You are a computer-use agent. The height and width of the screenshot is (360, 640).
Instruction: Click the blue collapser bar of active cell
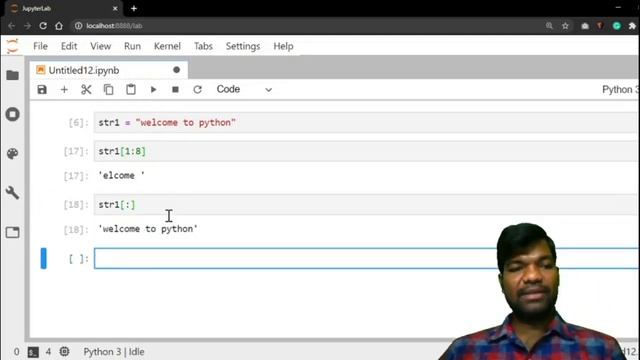[43, 258]
